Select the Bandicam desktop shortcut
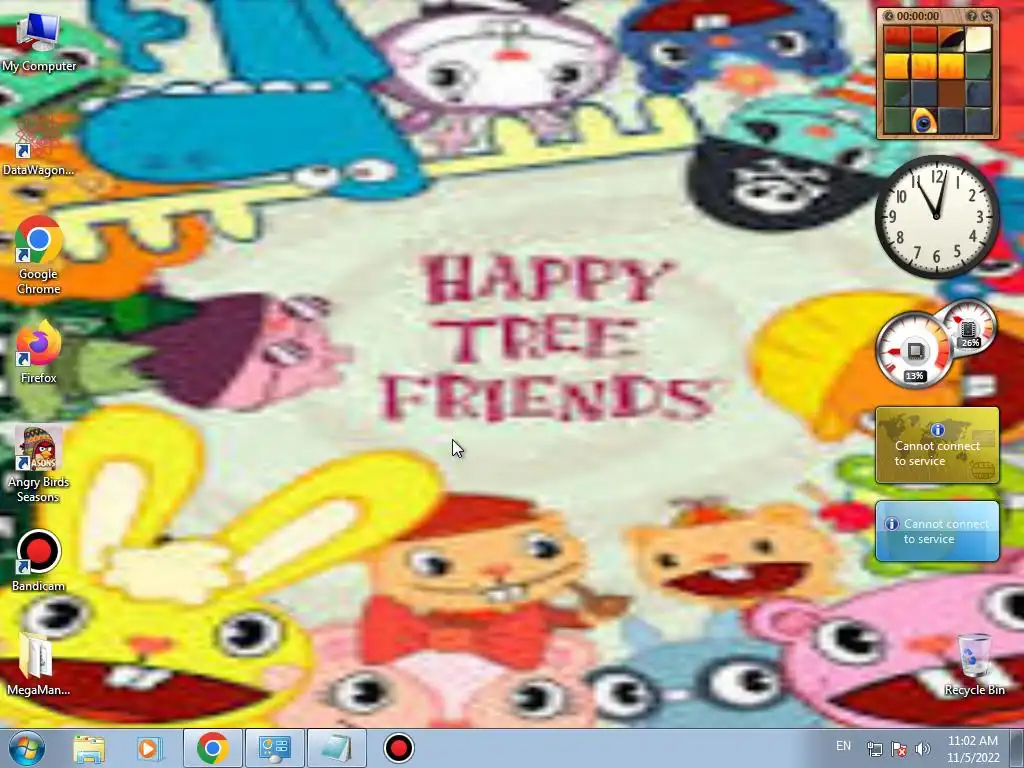 pyautogui.click(x=39, y=560)
